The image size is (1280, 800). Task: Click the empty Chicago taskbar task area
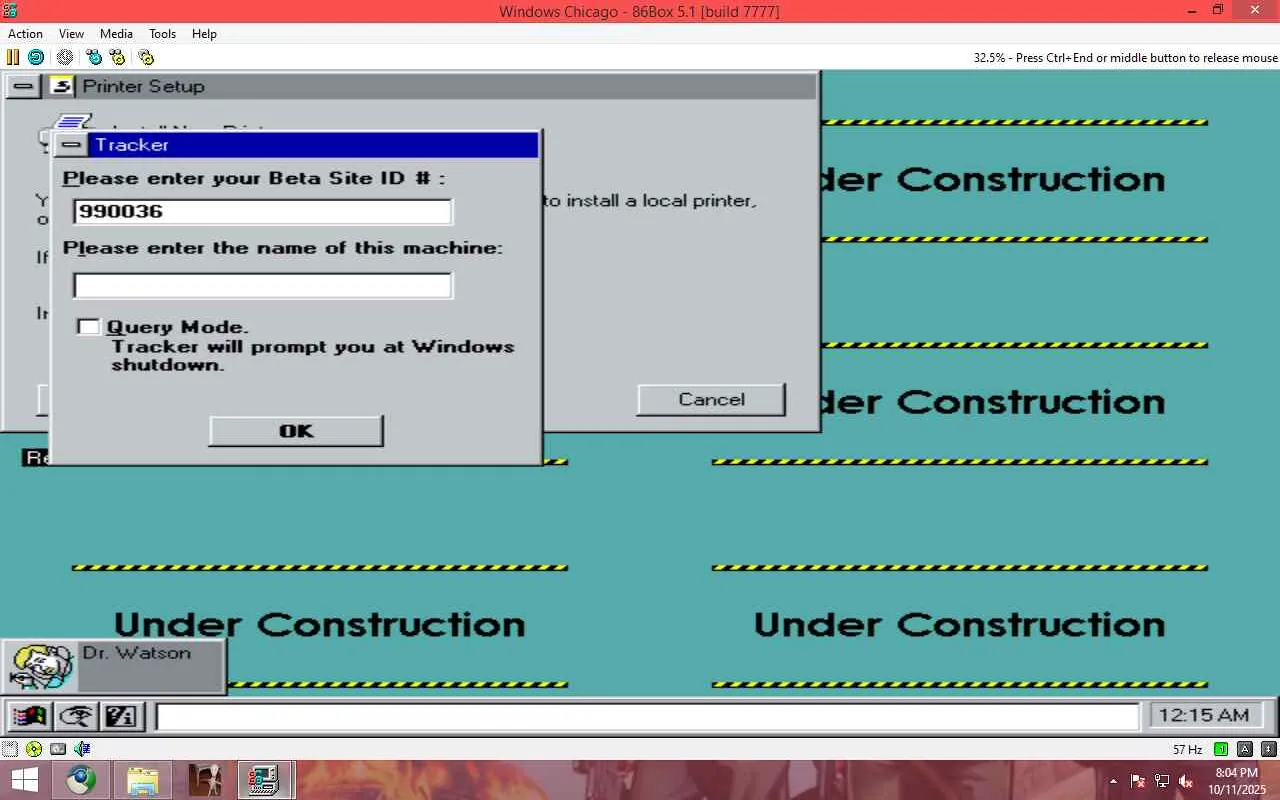[647, 717]
